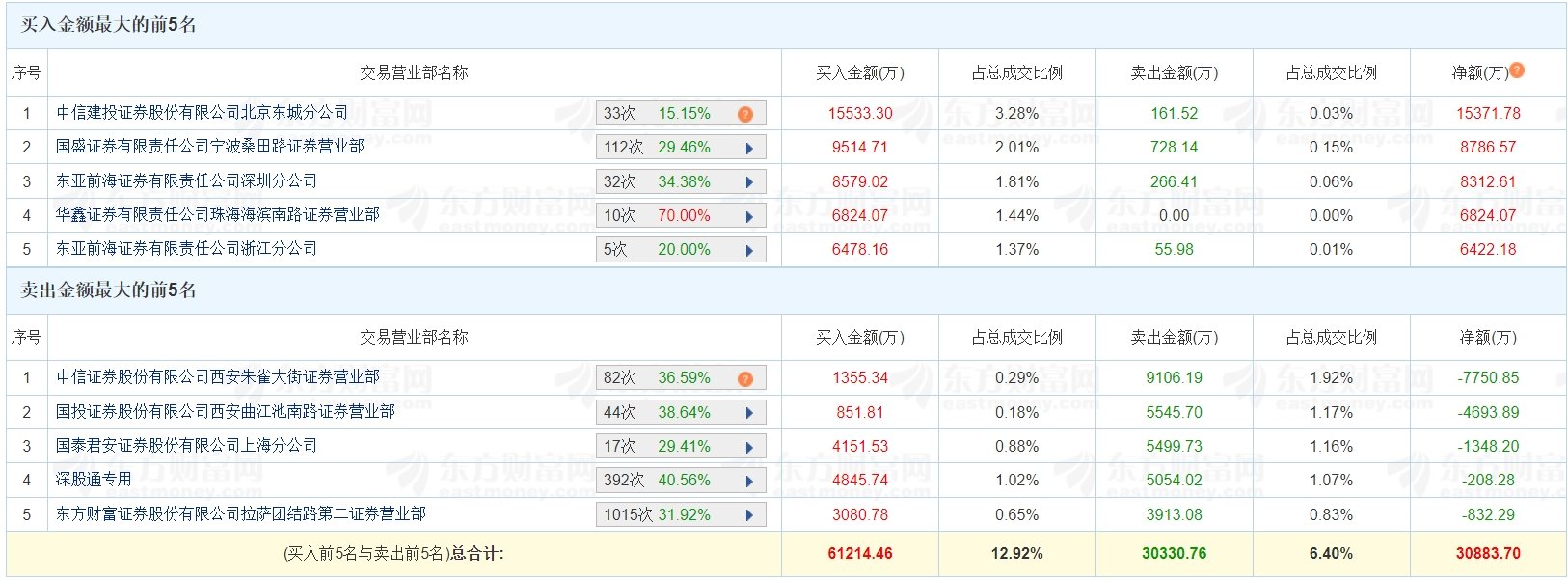The height and width of the screenshot is (580, 1568).
Task: Click the sell amount 5545.70
Action: [x=1175, y=412]
